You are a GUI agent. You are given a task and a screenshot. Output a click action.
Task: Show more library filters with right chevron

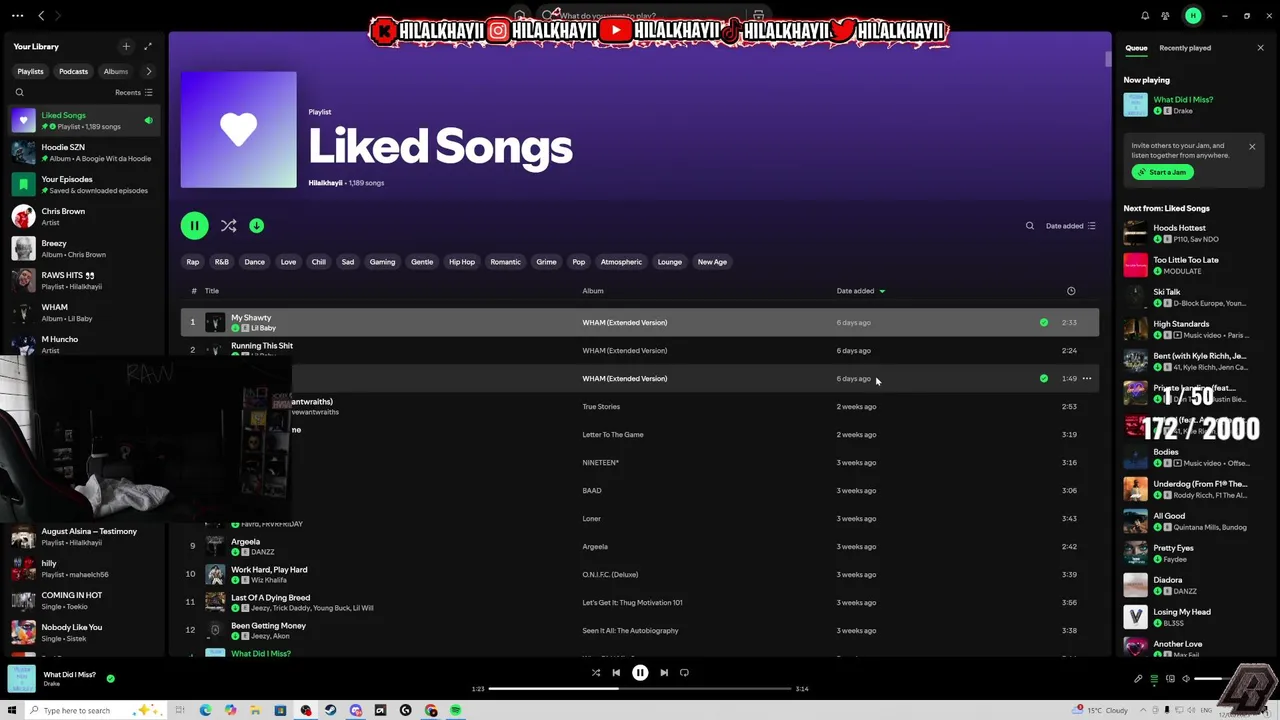point(148,71)
